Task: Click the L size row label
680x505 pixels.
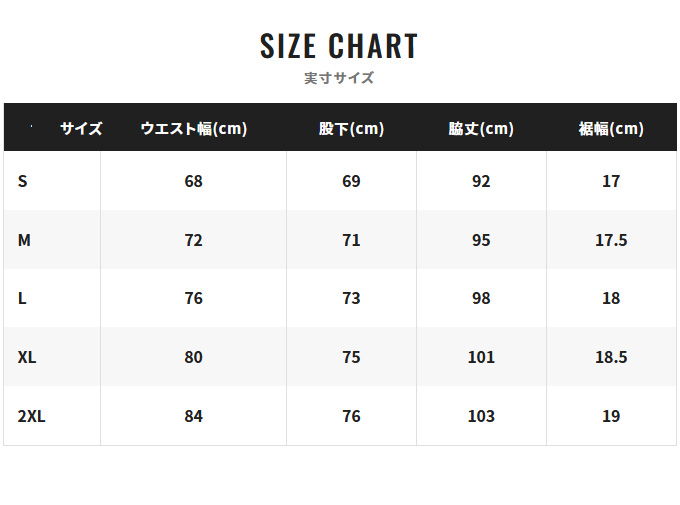Action: pos(22,298)
